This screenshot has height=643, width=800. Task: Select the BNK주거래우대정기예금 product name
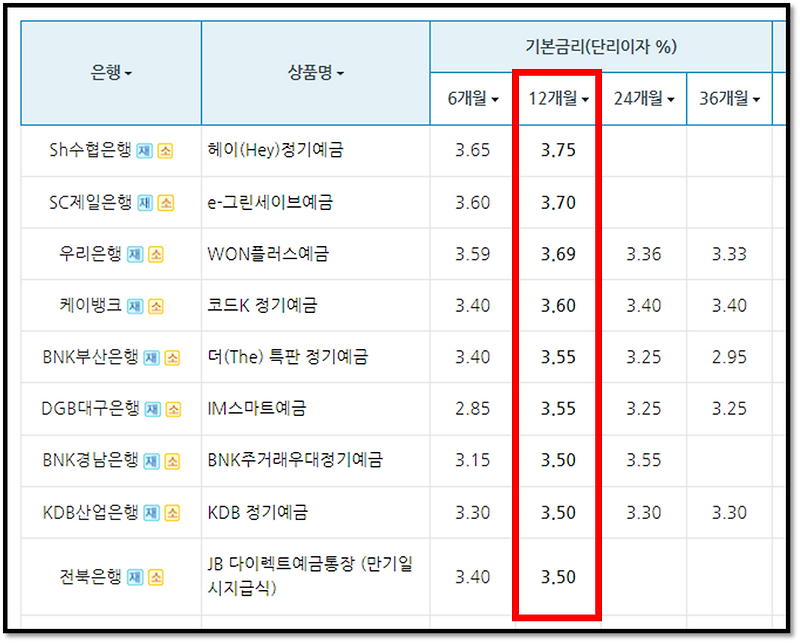(x=295, y=460)
